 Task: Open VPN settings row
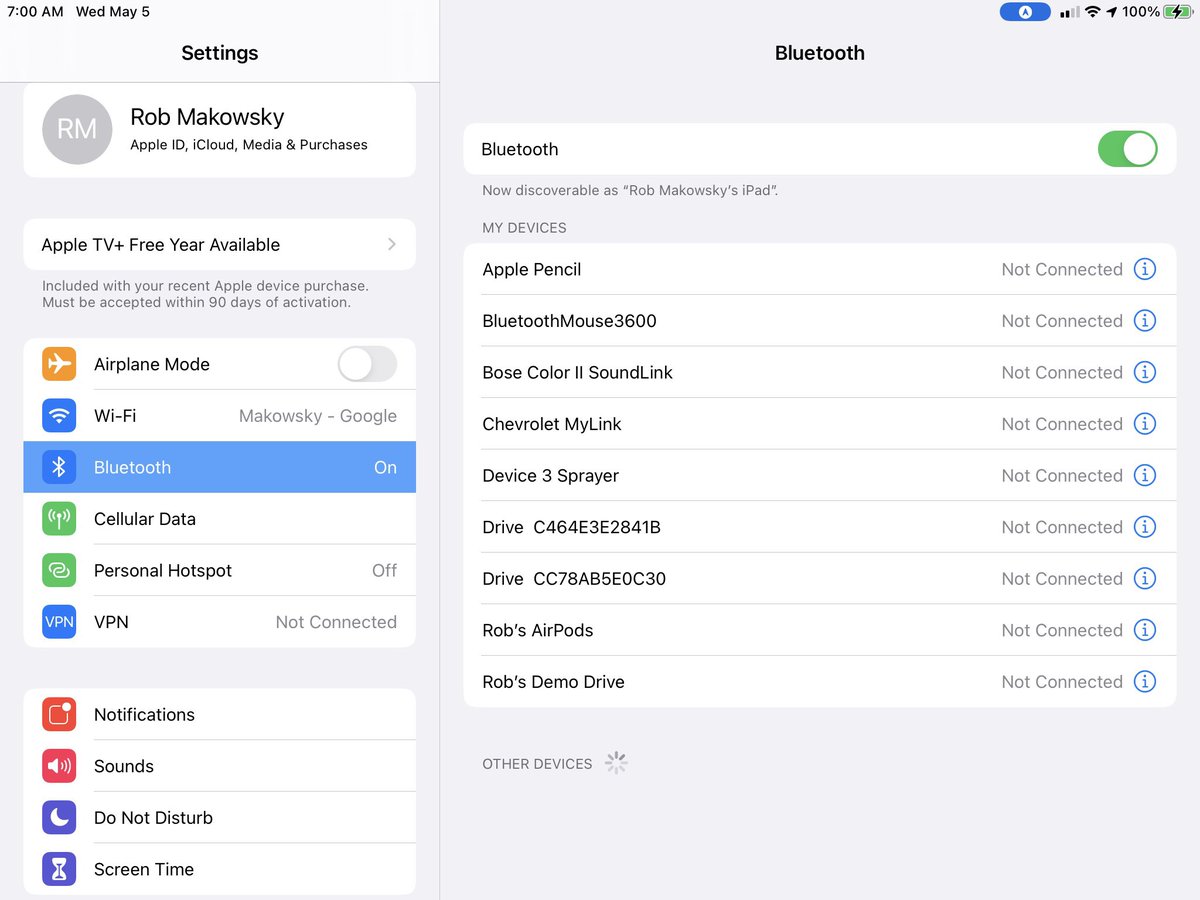(220, 621)
